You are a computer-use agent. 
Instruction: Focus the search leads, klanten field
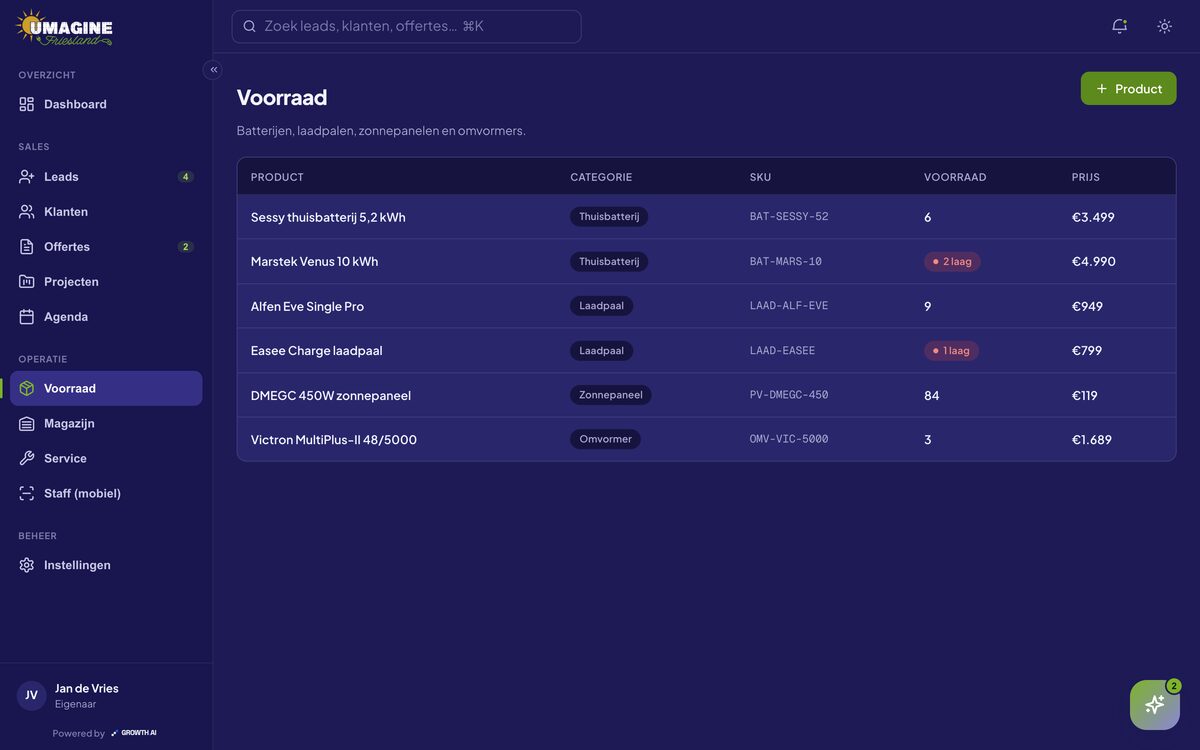(x=406, y=26)
